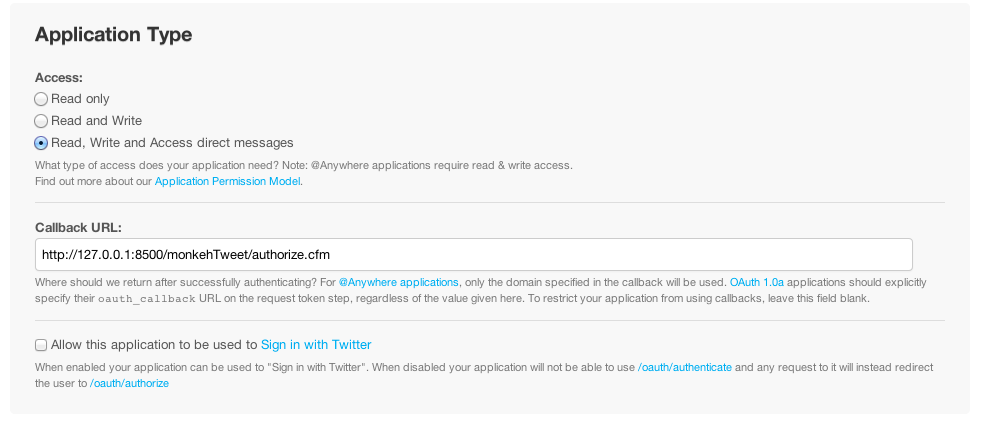The width and height of the screenshot is (984, 425).
Task: Select the Read only radio button
Action: pos(41,99)
